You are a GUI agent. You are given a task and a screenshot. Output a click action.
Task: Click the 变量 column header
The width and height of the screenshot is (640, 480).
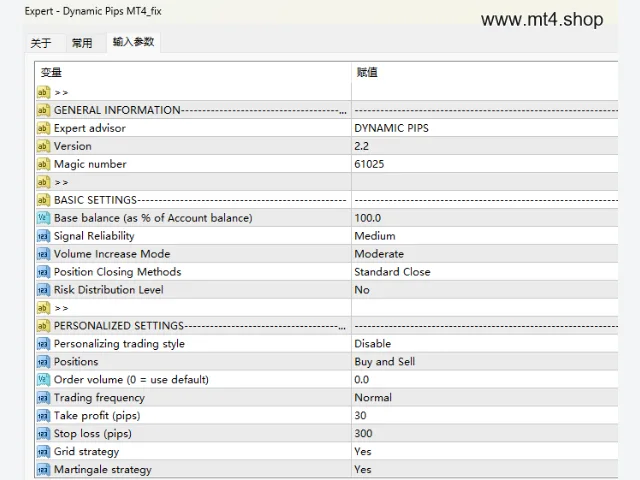point(51,73)
